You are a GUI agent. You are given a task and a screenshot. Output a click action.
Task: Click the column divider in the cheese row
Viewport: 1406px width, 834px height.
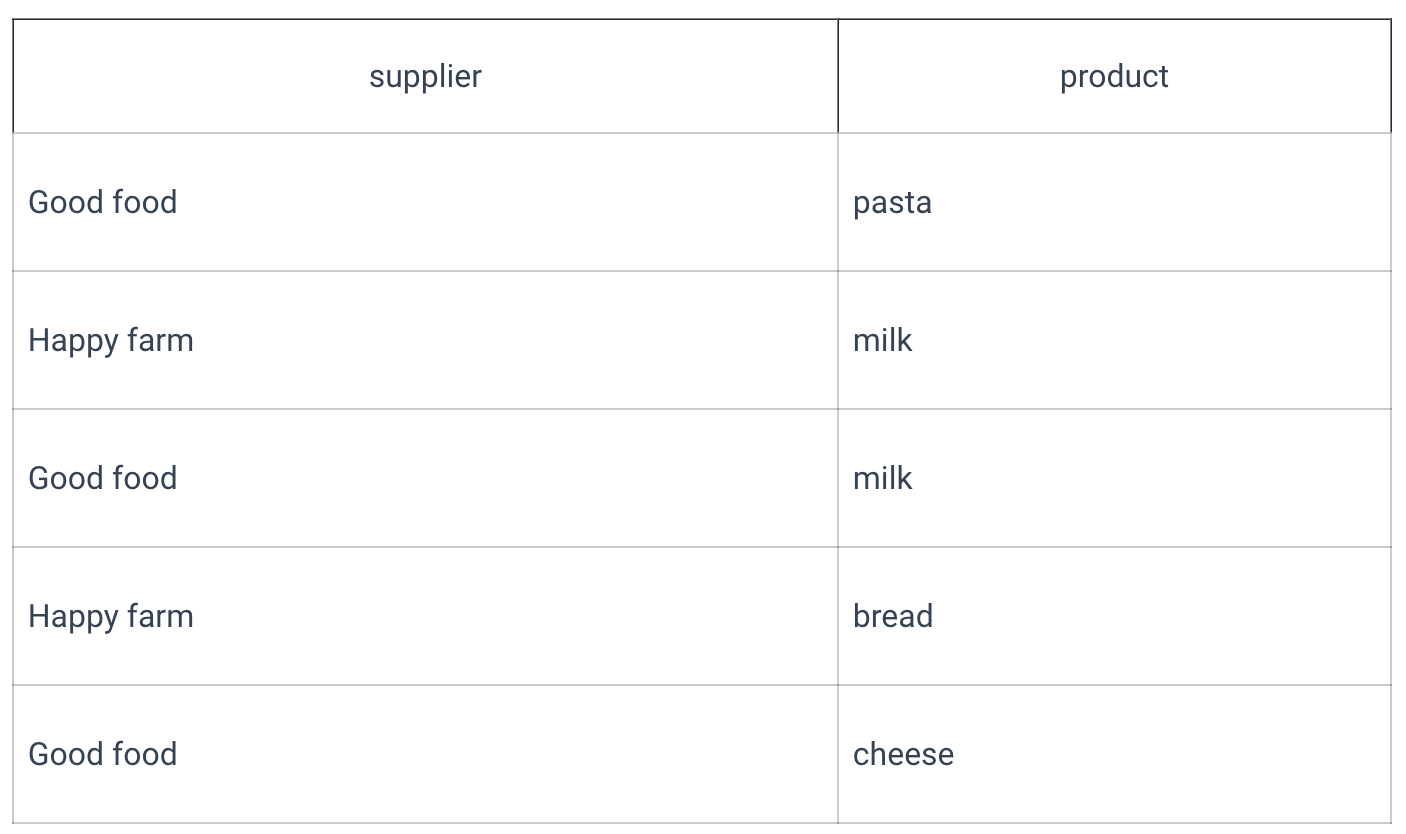point(838,754)
